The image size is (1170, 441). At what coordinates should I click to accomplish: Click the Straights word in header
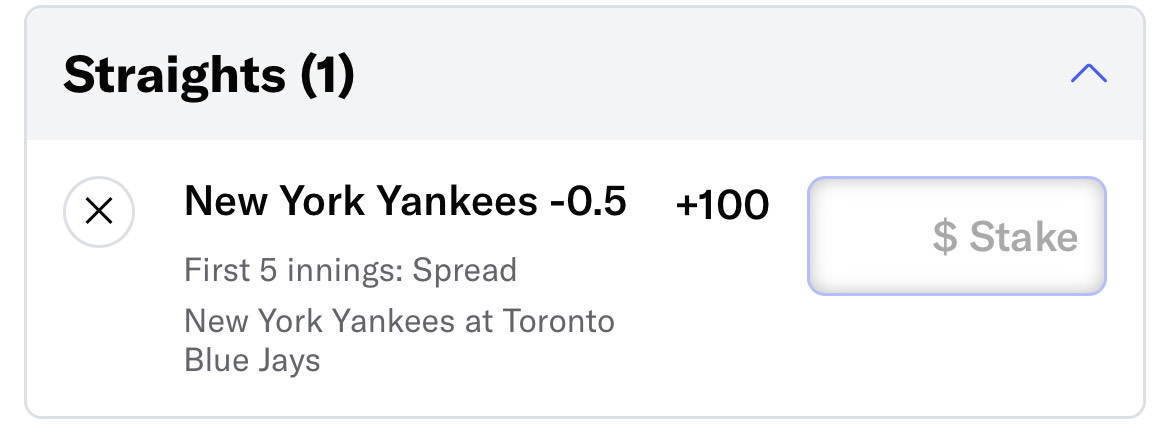[175, 75]
